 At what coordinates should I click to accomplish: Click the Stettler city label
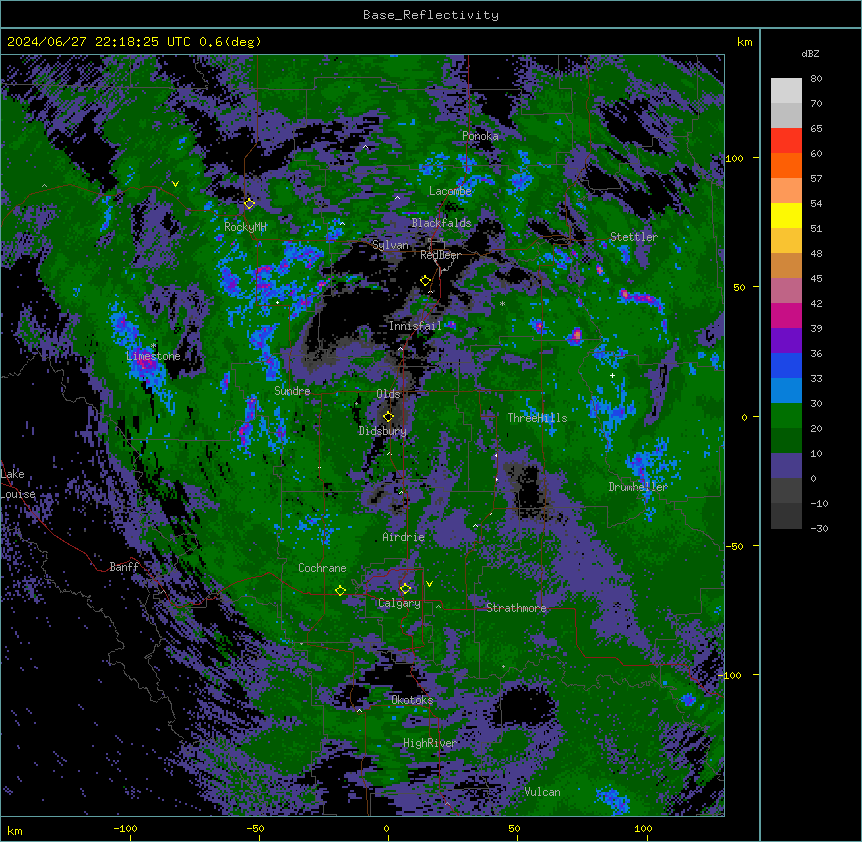pyautogui.click(x=634, y=237)
